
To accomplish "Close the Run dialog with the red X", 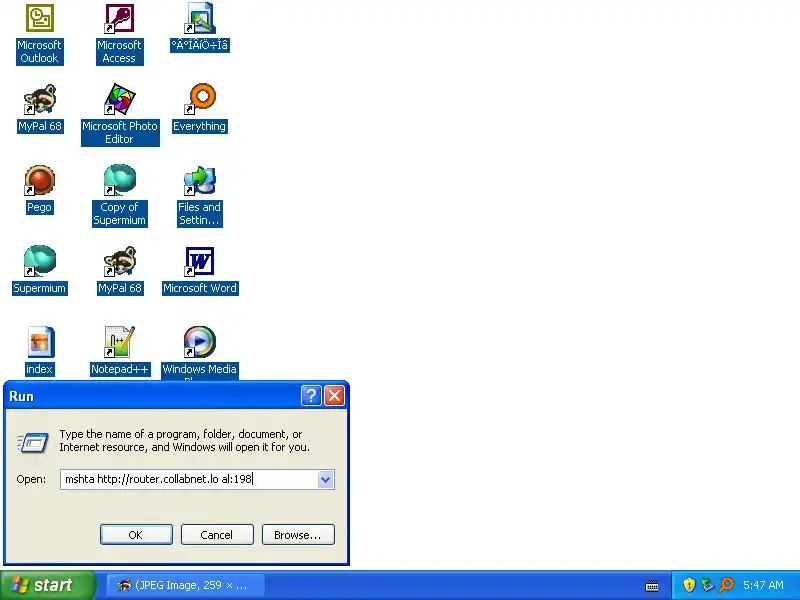I will tap(334, 395).
